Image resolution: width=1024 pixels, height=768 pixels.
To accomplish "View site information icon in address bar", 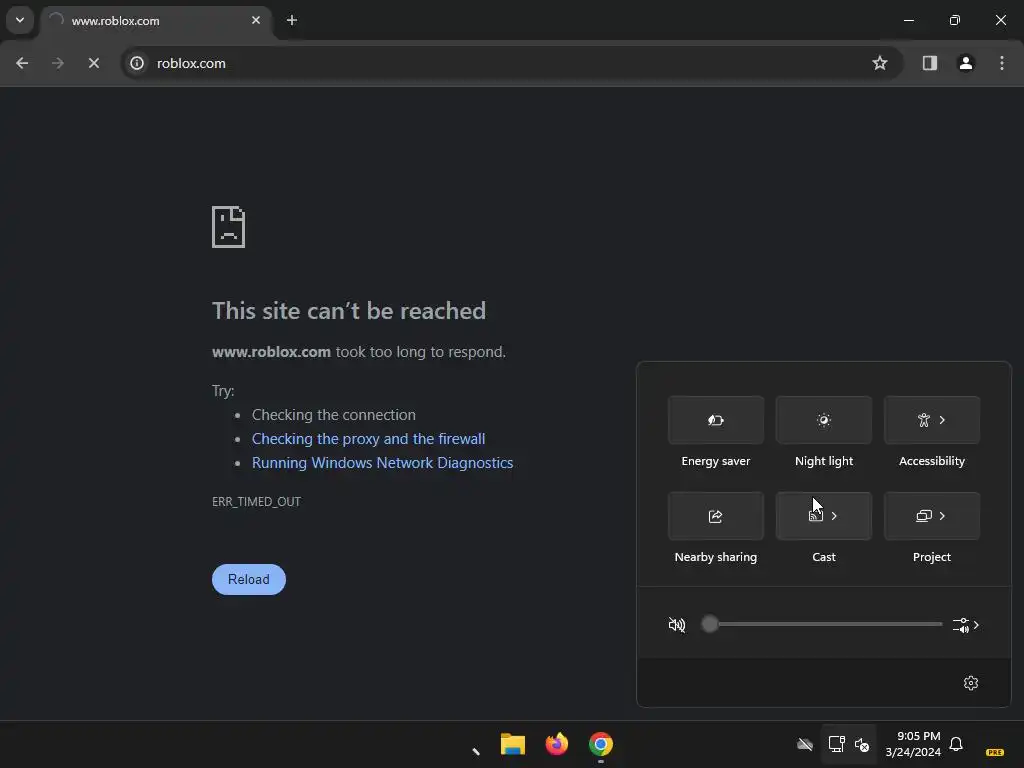I will (x=137, y=63).
